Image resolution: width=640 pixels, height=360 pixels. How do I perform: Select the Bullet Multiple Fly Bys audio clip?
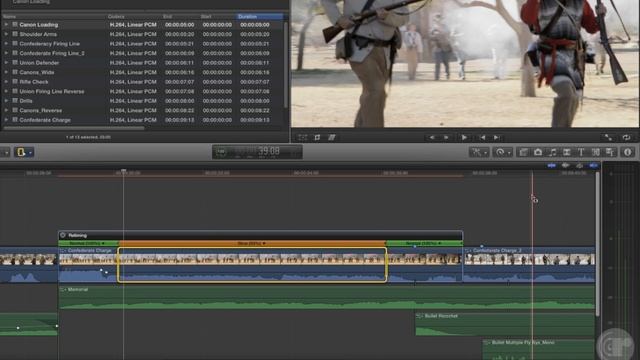(538, 349)
